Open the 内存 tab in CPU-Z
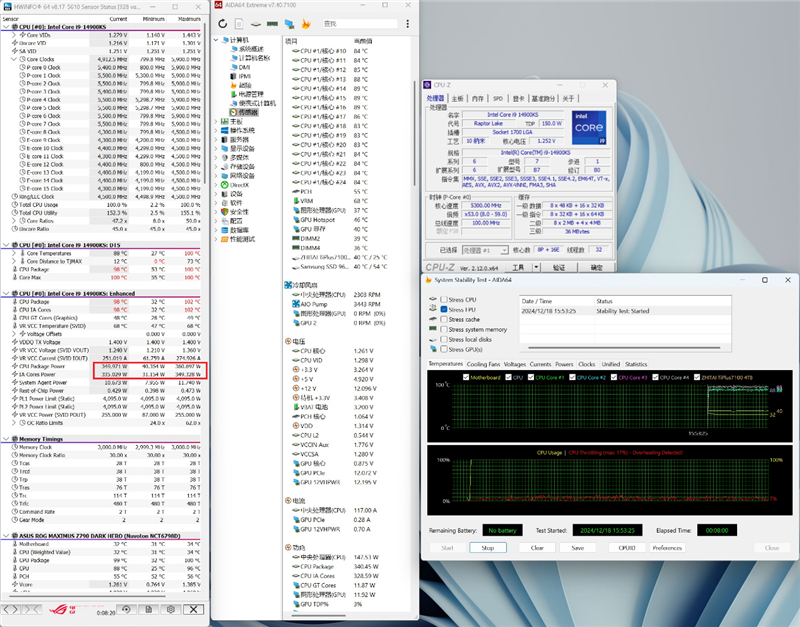 (478, 98)
